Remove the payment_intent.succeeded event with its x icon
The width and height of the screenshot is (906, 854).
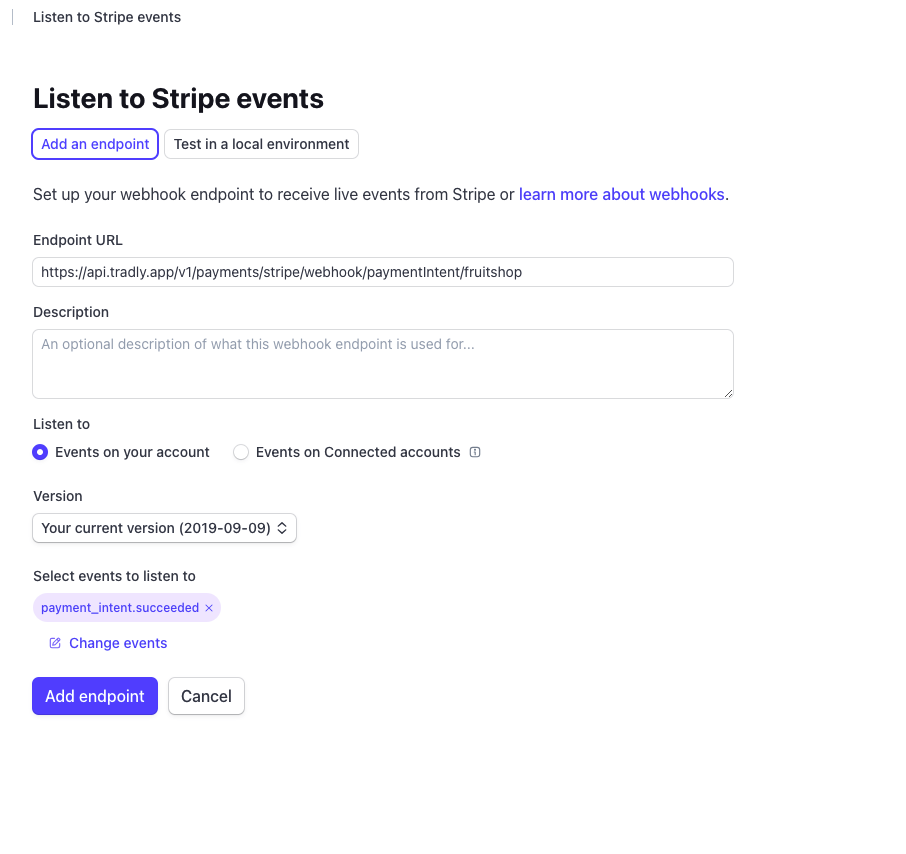point(209,608)
